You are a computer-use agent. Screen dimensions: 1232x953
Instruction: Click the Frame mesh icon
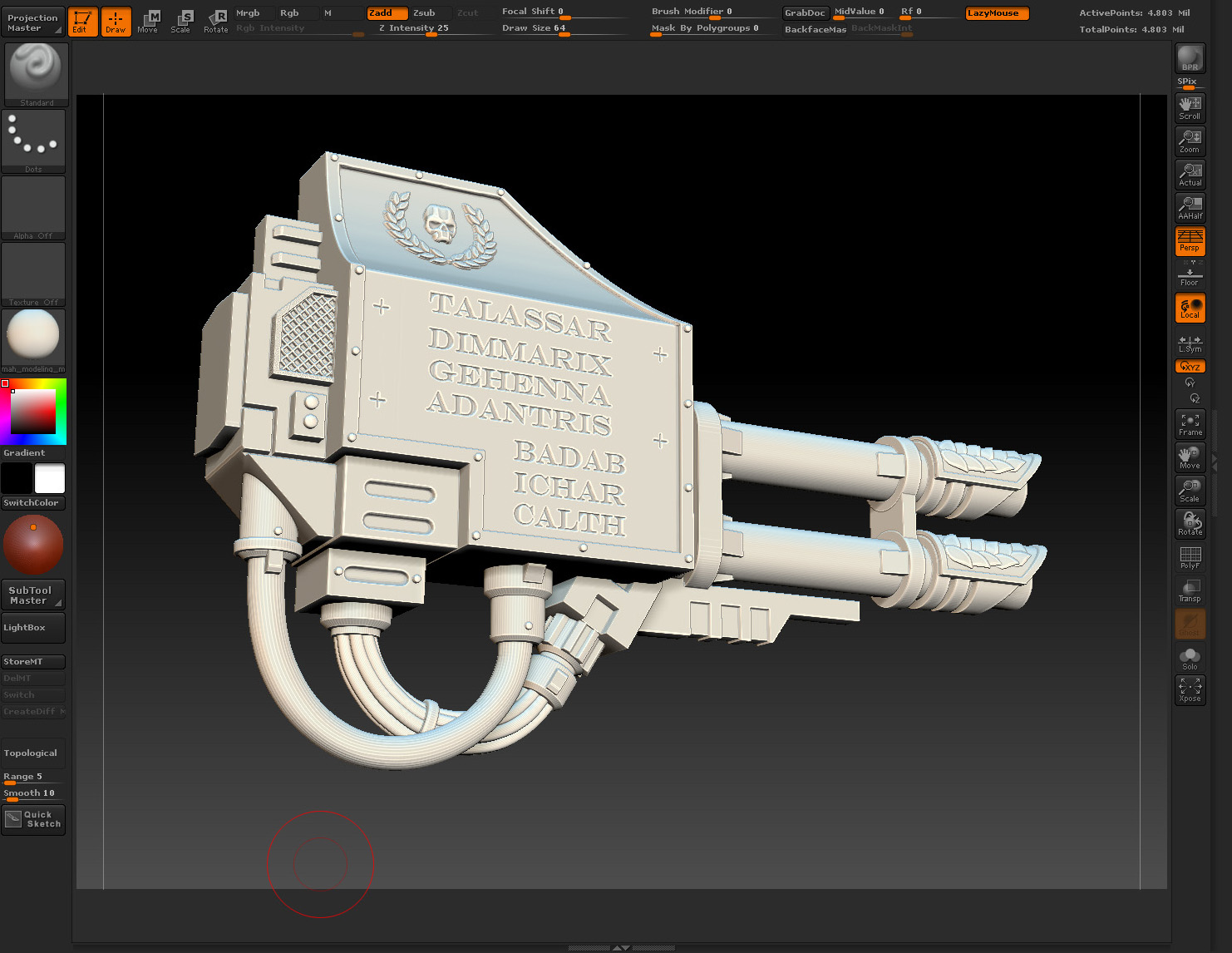click(x=1190, y=424)
